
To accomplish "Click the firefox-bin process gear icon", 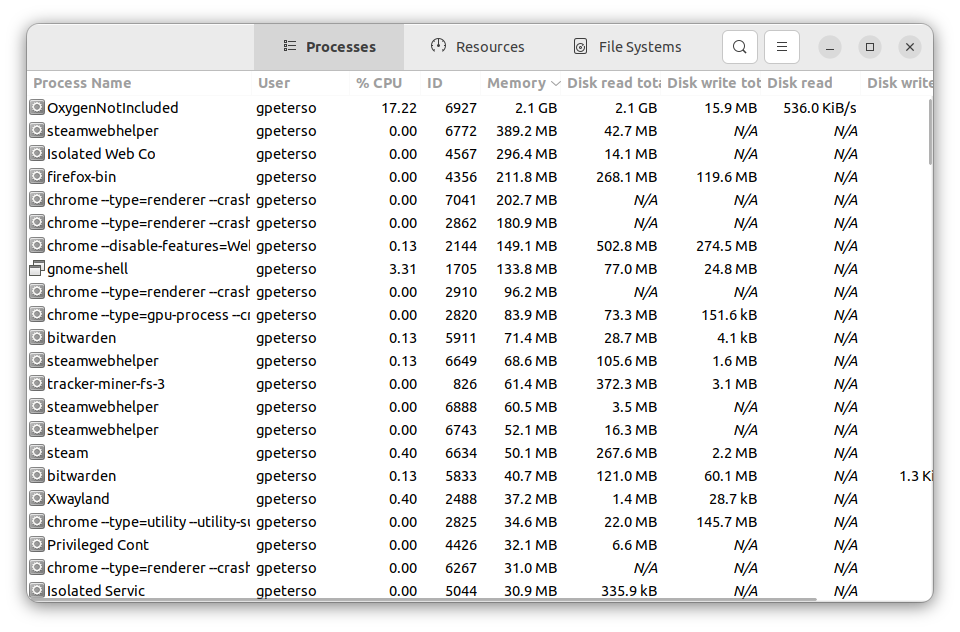I will 37,177.
